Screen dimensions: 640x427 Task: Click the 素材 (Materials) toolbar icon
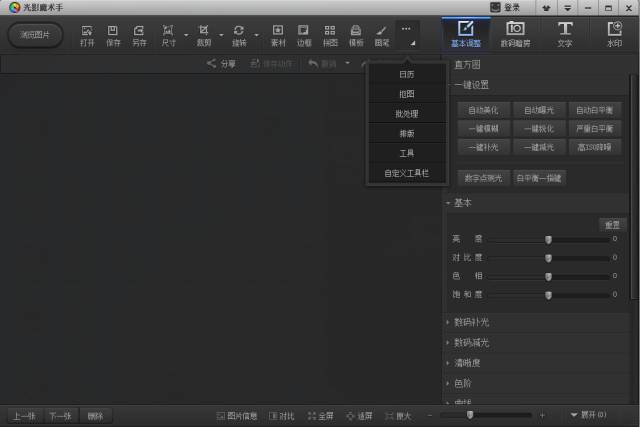[x=278, y=34]
